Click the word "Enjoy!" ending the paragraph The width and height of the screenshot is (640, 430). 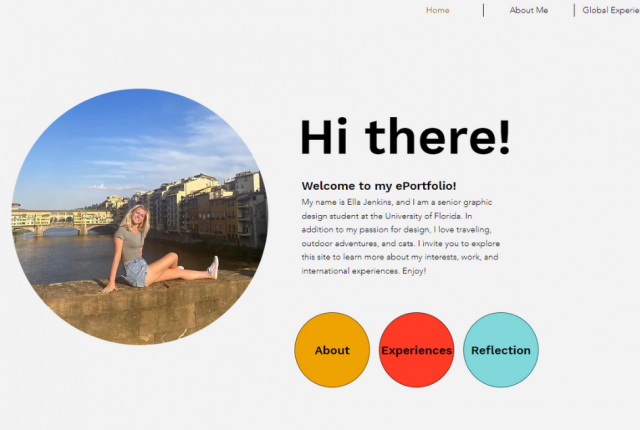pyautogui.click(x=414, y=270)
